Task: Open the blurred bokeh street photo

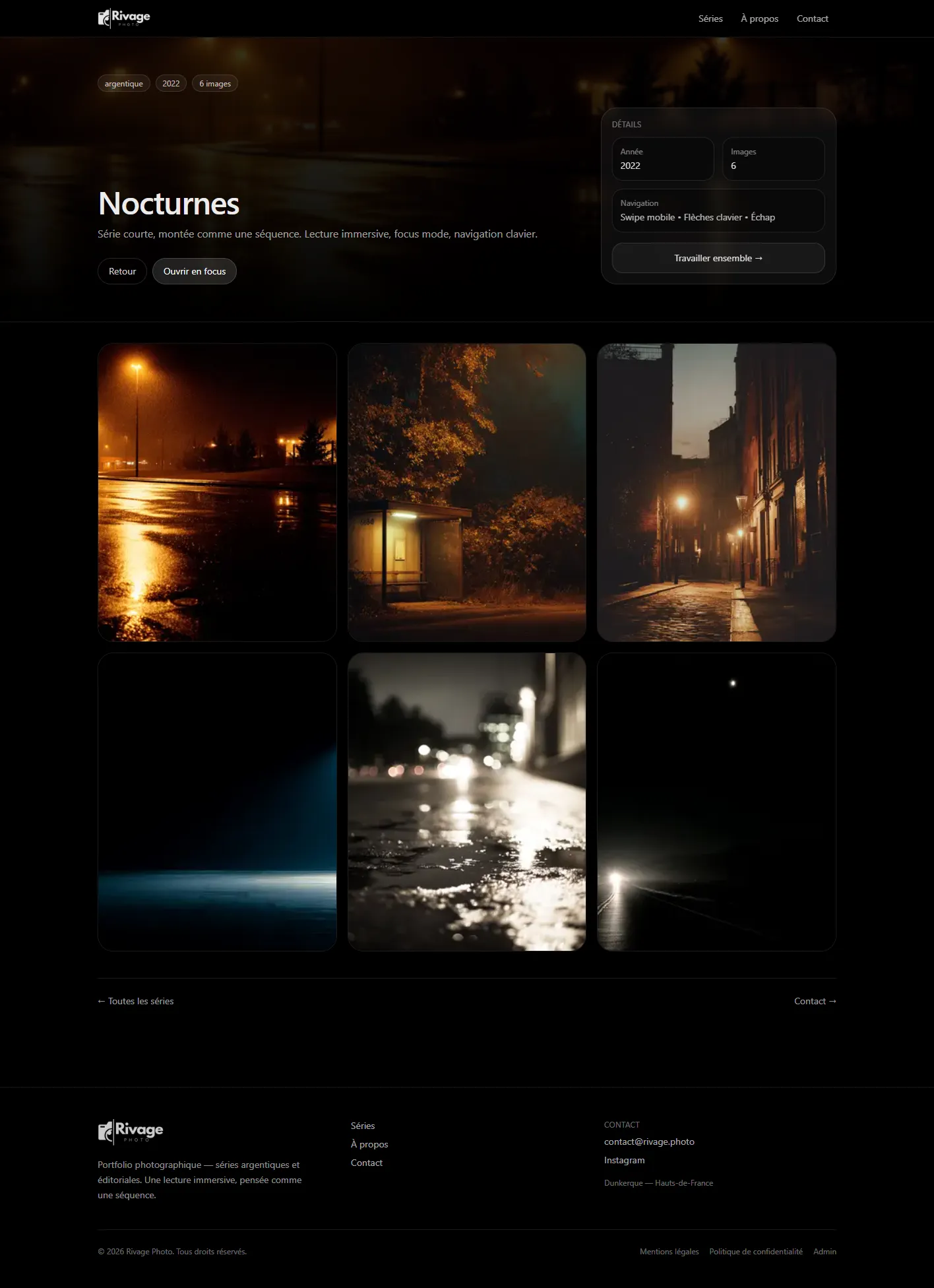Action: coord(466,802)
